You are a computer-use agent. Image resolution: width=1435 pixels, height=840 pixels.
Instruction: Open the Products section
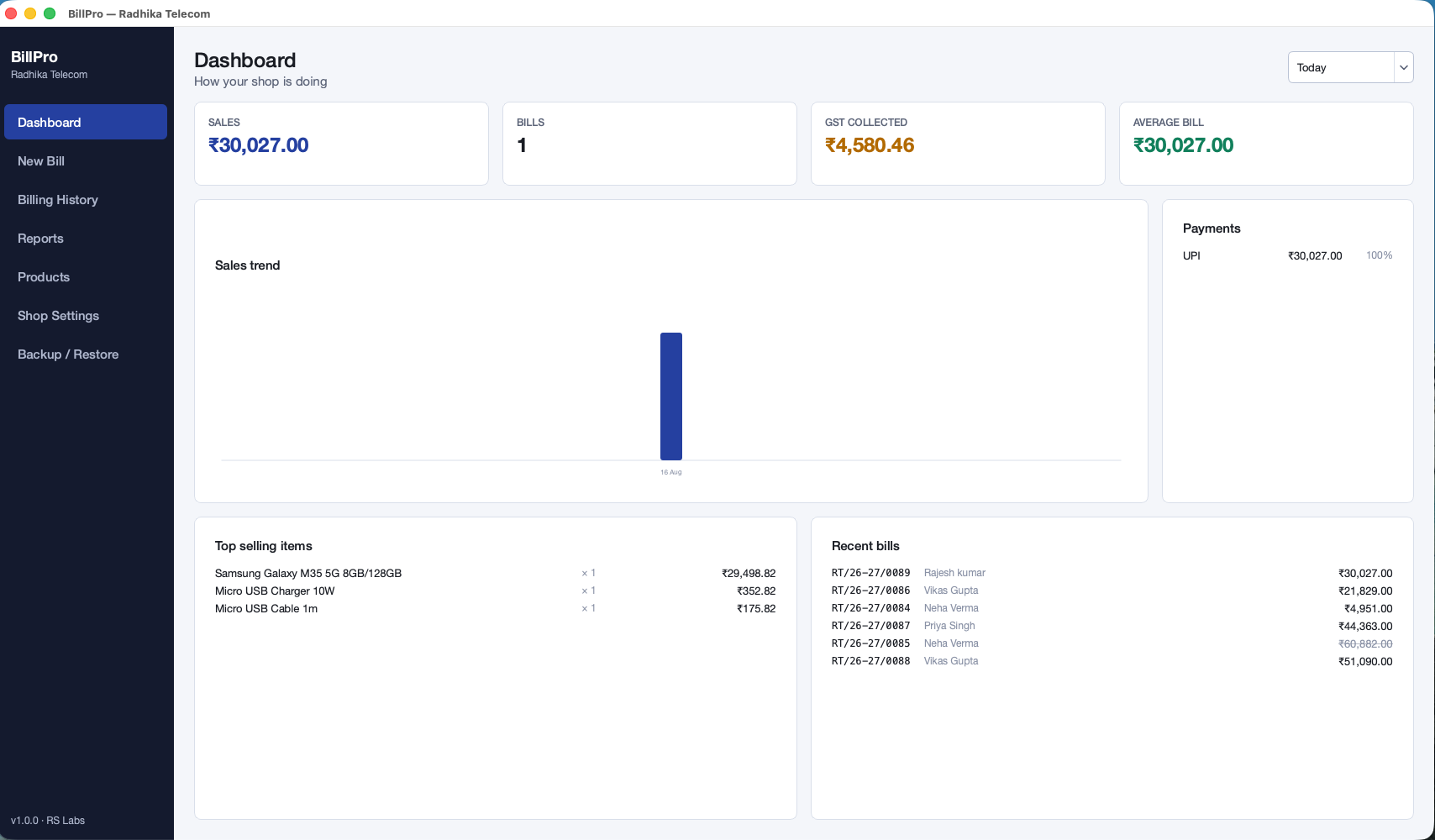pyautogui.click(x=86, y=276)
